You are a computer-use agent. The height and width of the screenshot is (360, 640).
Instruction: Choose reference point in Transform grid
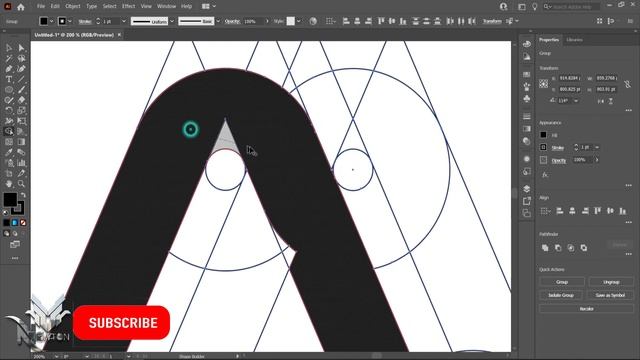click(x=544, y=84)
